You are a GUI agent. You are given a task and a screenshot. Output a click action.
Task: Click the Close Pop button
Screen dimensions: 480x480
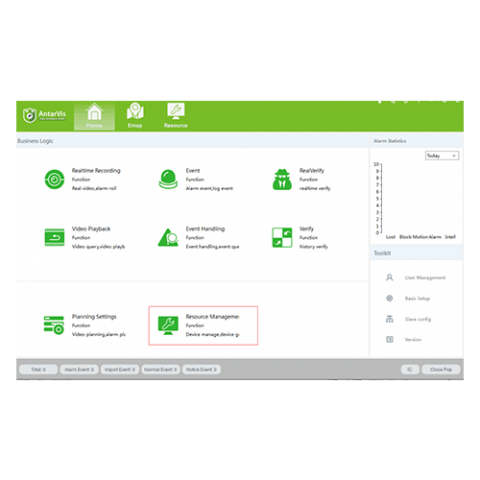coord(441,369)
